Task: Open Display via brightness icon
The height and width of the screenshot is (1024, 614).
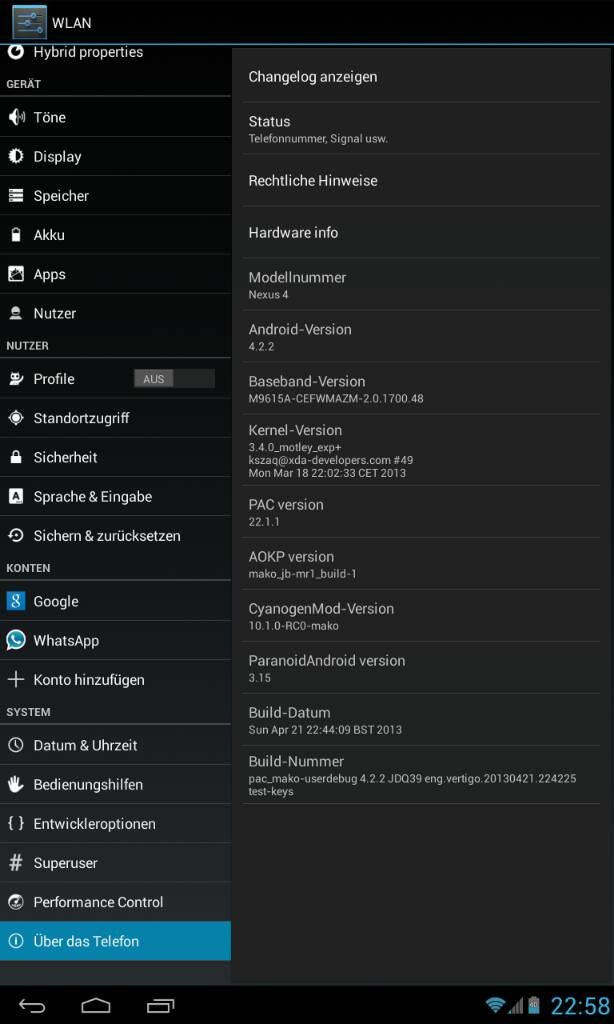Action: pyautogui.click(x=16, y=157)
